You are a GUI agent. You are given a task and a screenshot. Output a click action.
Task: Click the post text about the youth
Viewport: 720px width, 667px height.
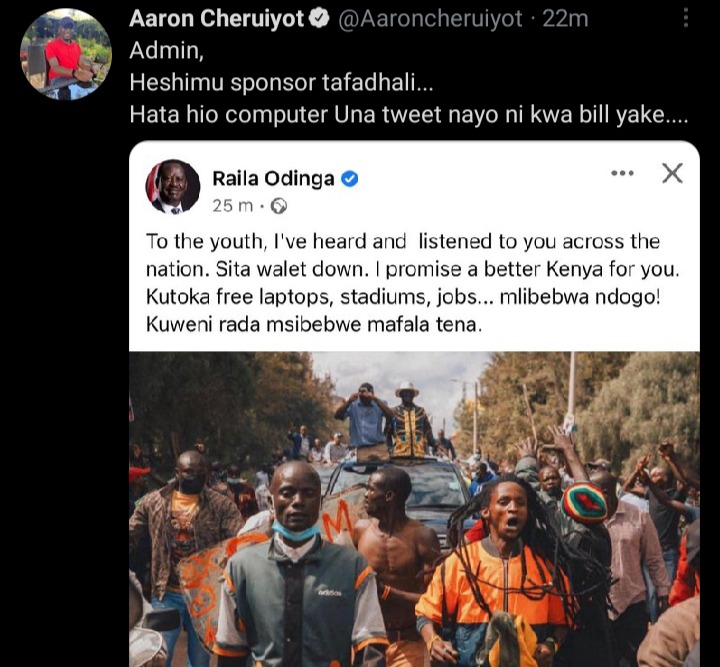tap(412, 283)
